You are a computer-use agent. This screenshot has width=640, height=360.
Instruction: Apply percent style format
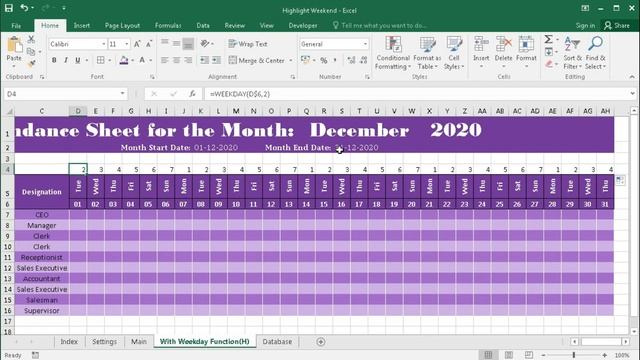(324, 60)
